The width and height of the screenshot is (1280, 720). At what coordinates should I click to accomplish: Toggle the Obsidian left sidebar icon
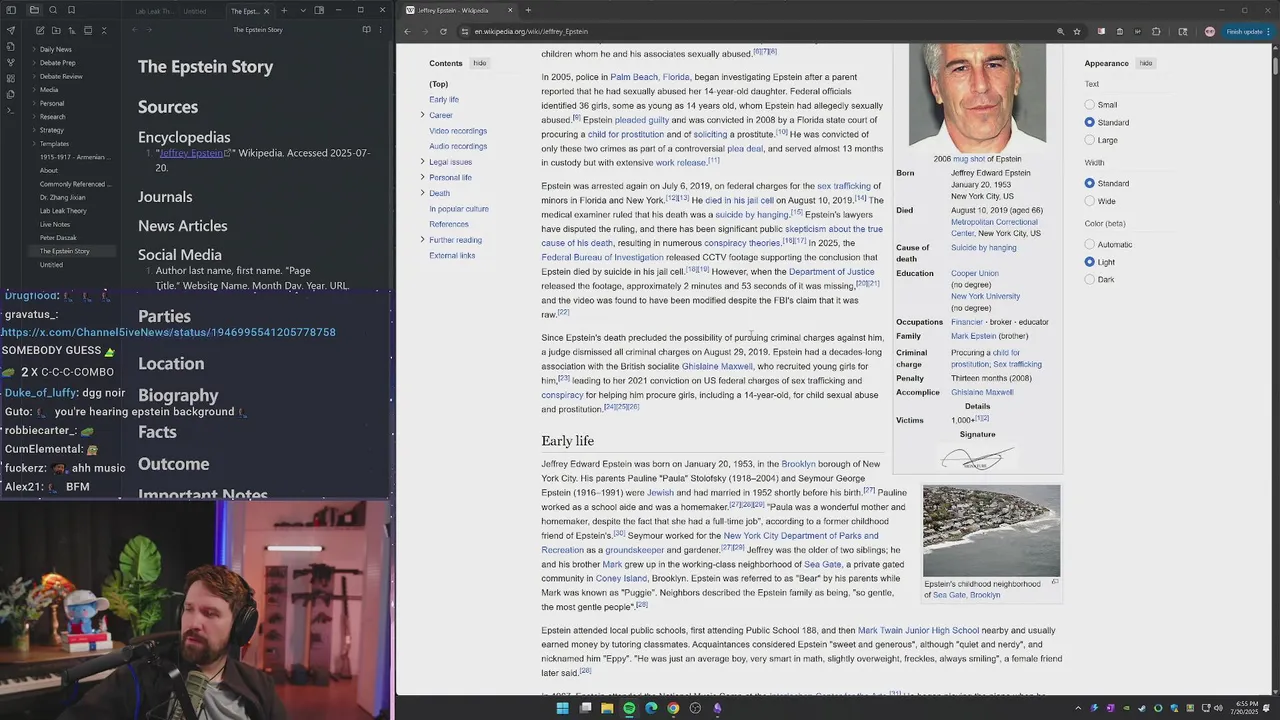[x=11, y=10]
